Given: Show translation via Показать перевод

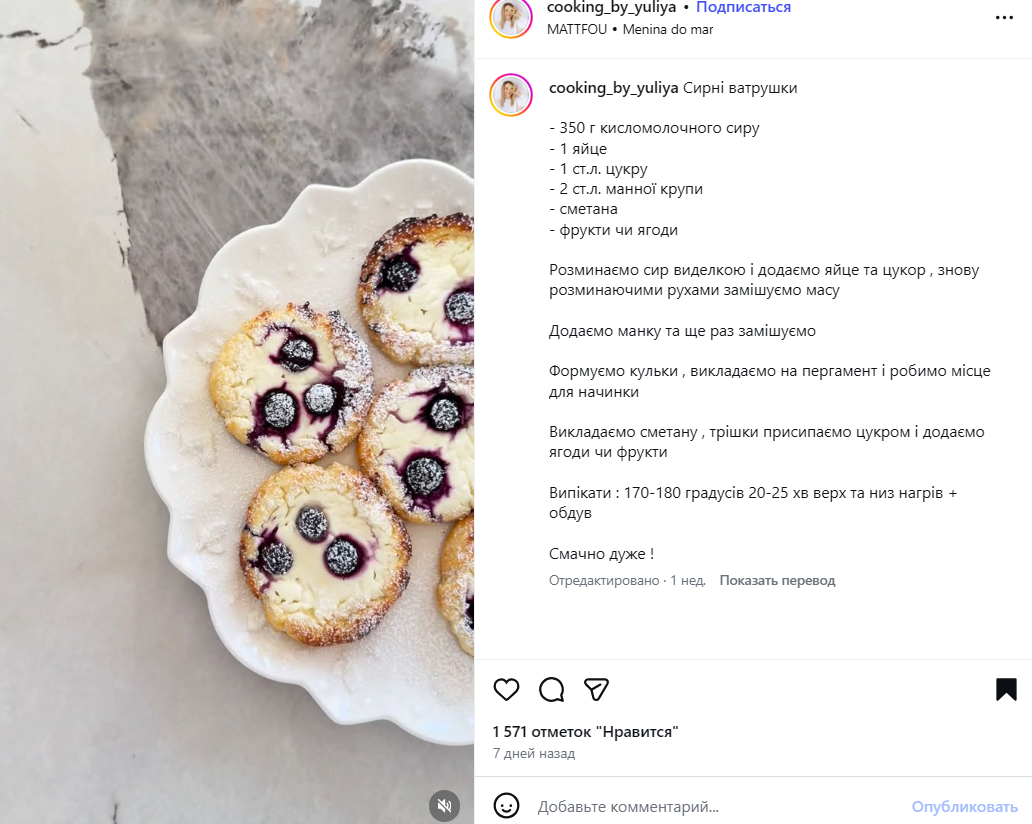Looking at the screenshot, I should pyautogui.click(x=777, y=580).
